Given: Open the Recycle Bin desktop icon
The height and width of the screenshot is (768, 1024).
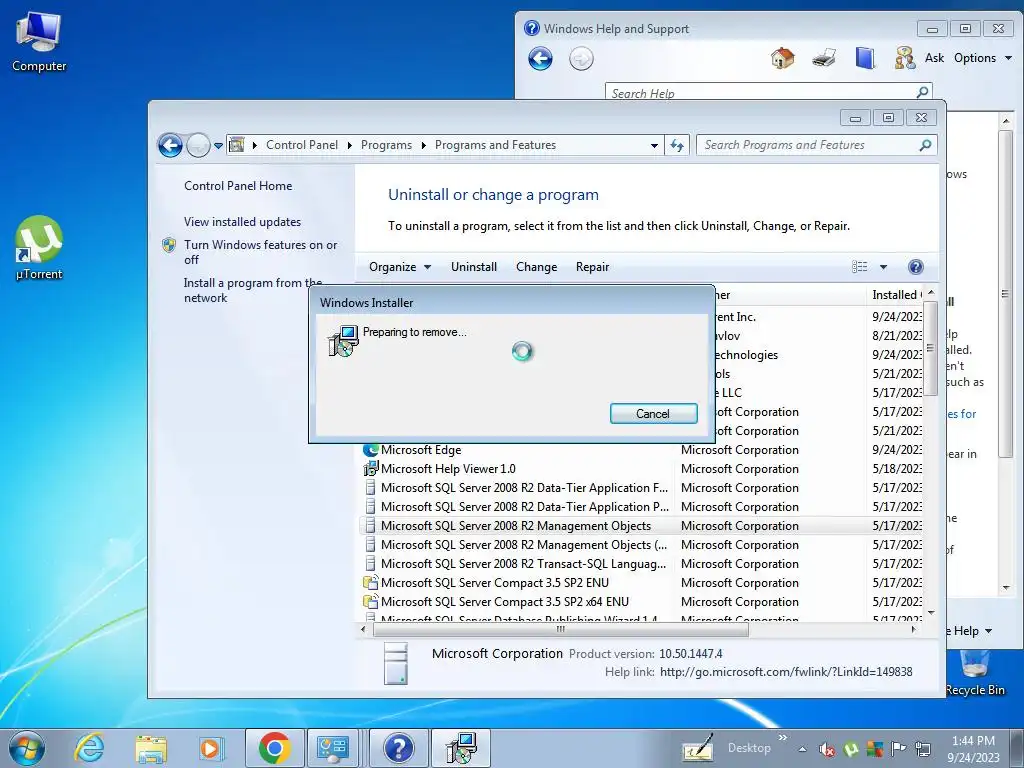Looking at the screenshot, I should [974, 674].
